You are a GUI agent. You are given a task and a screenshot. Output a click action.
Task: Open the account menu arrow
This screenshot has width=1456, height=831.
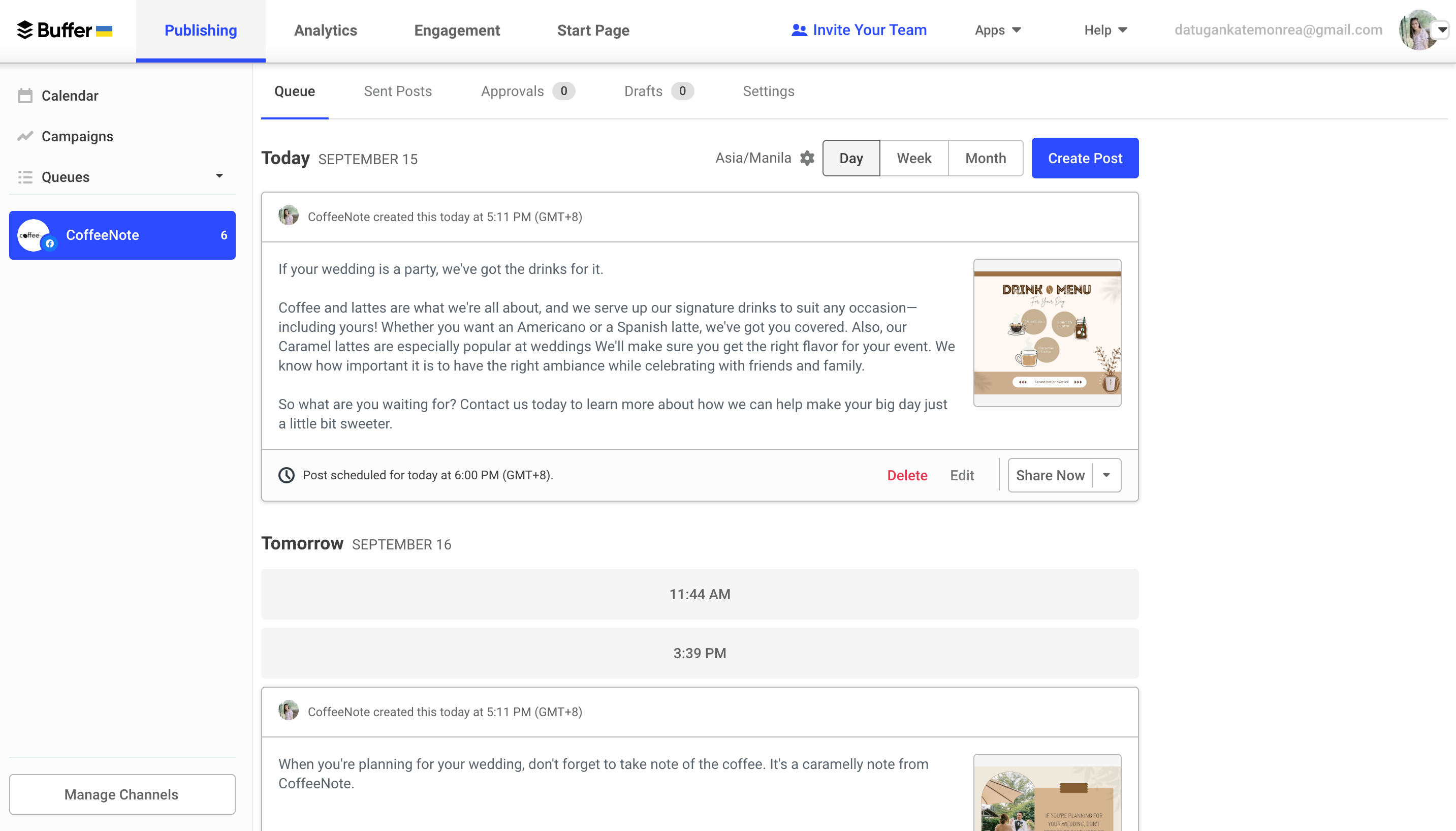point(1442,29)
